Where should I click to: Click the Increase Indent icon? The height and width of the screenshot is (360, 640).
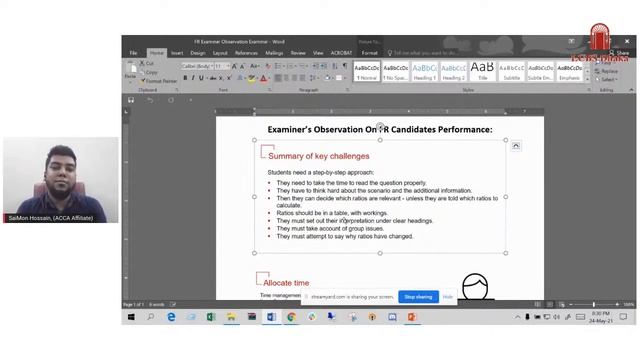tap(324, 66)
